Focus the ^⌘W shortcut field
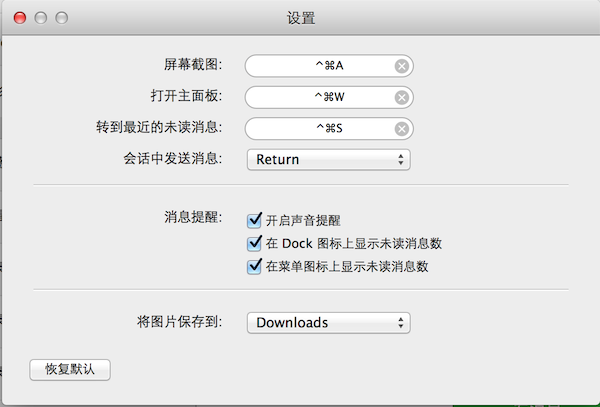Image resolution: width=600 pixels, height=407 pixels. click(321, 97)
